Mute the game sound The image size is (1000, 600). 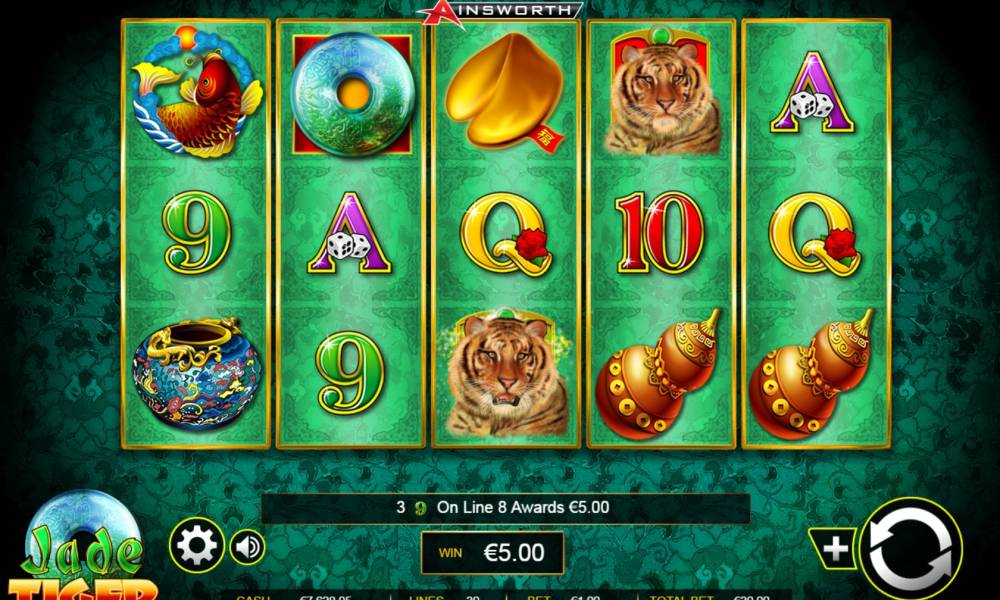pos(247,546)
